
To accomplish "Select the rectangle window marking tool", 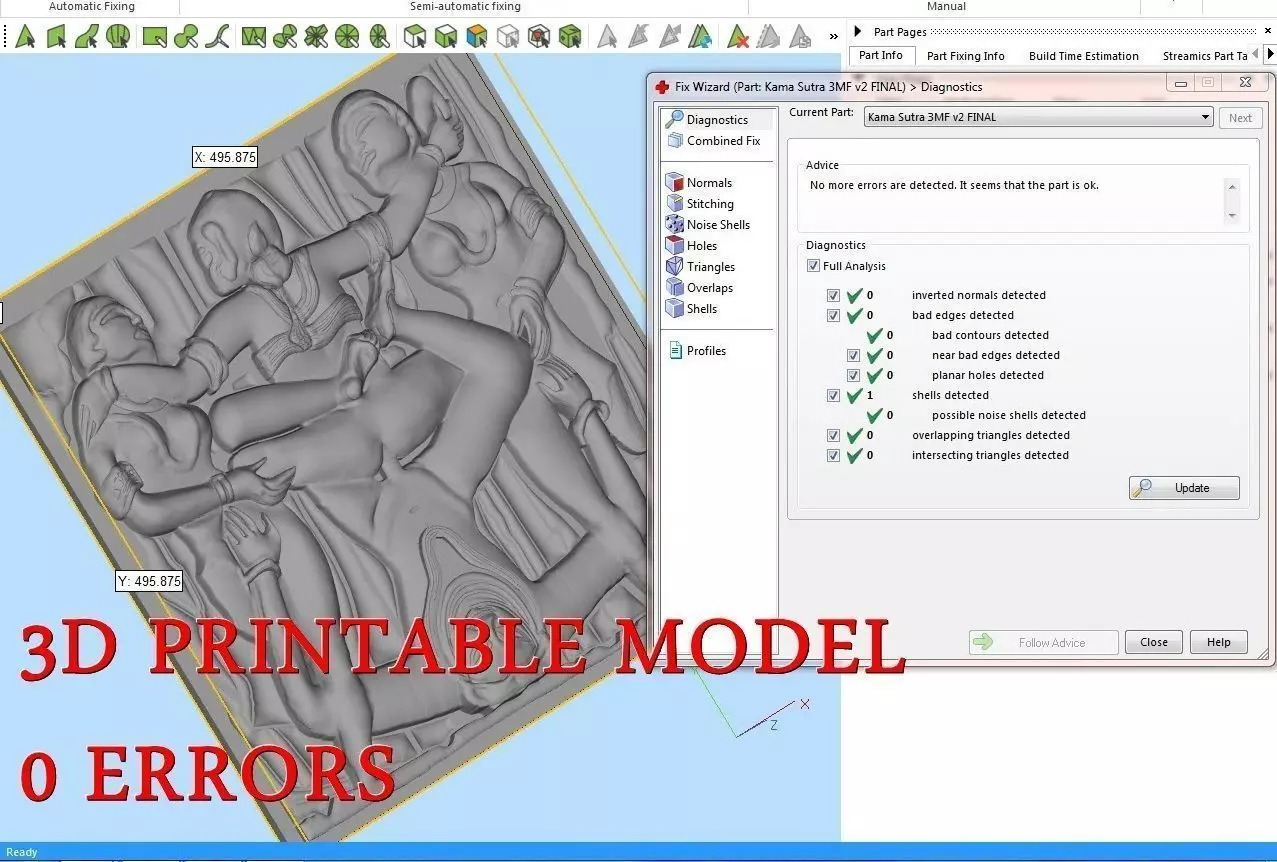I will click(154, 38).
